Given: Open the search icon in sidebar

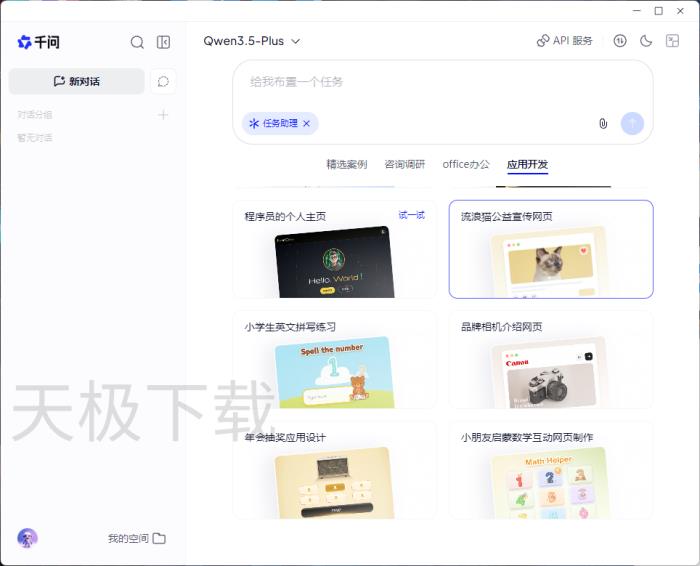Looking at the screenshot, I should (137, 42).
